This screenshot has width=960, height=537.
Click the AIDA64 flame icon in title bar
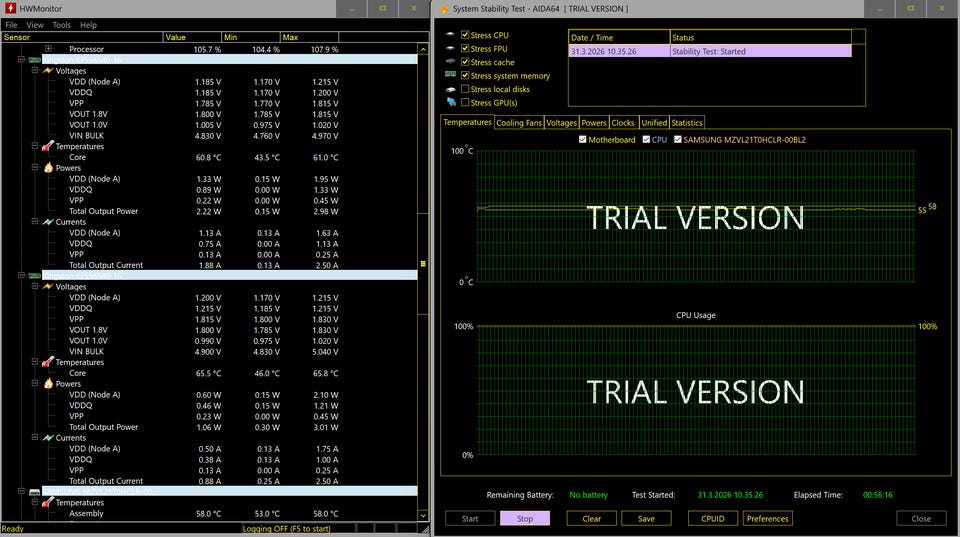tap(443, 9)
